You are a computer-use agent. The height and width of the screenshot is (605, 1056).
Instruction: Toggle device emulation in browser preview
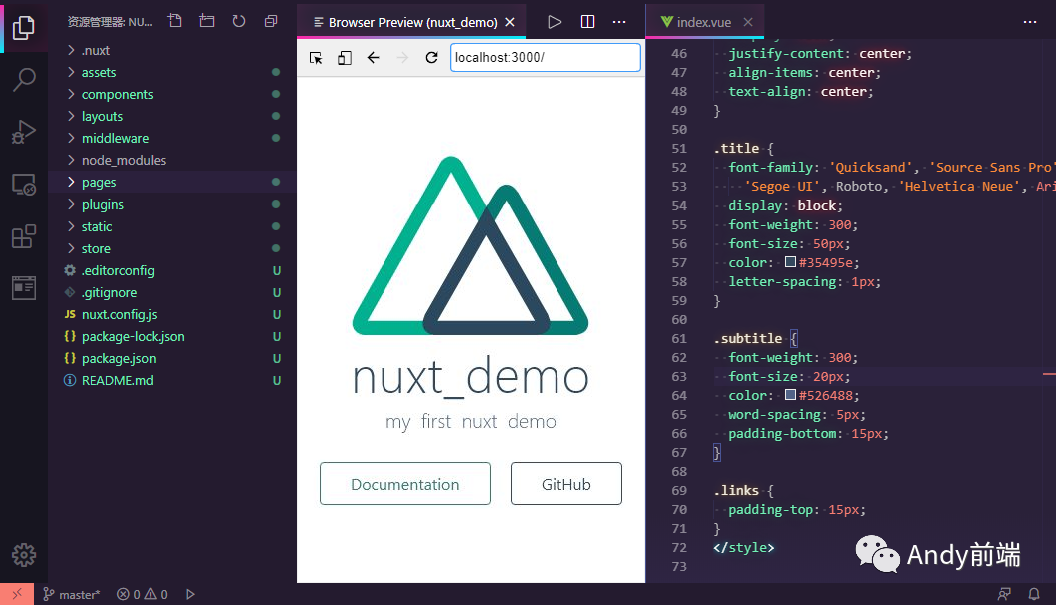(345, 58)
